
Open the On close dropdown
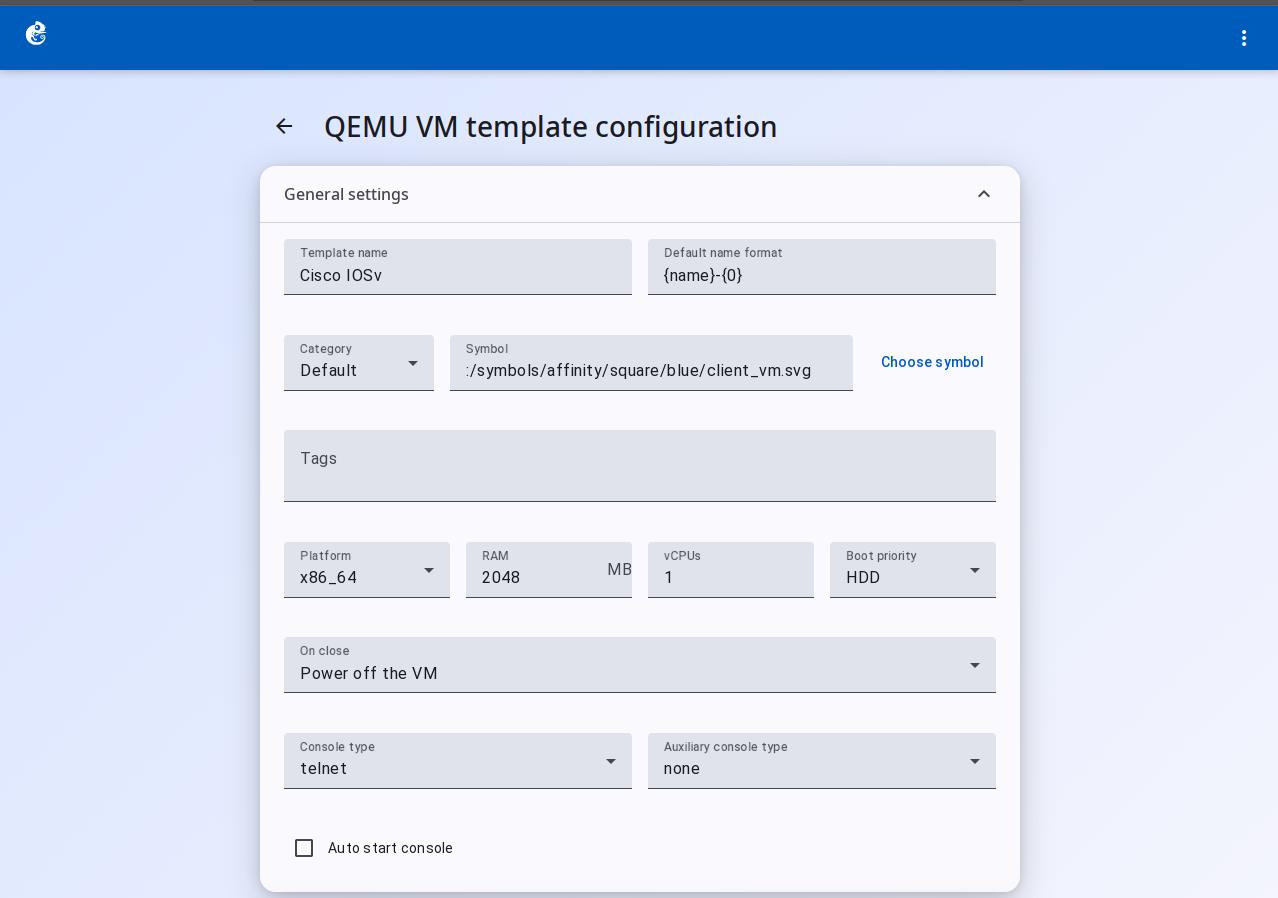[x=640, y=665]
